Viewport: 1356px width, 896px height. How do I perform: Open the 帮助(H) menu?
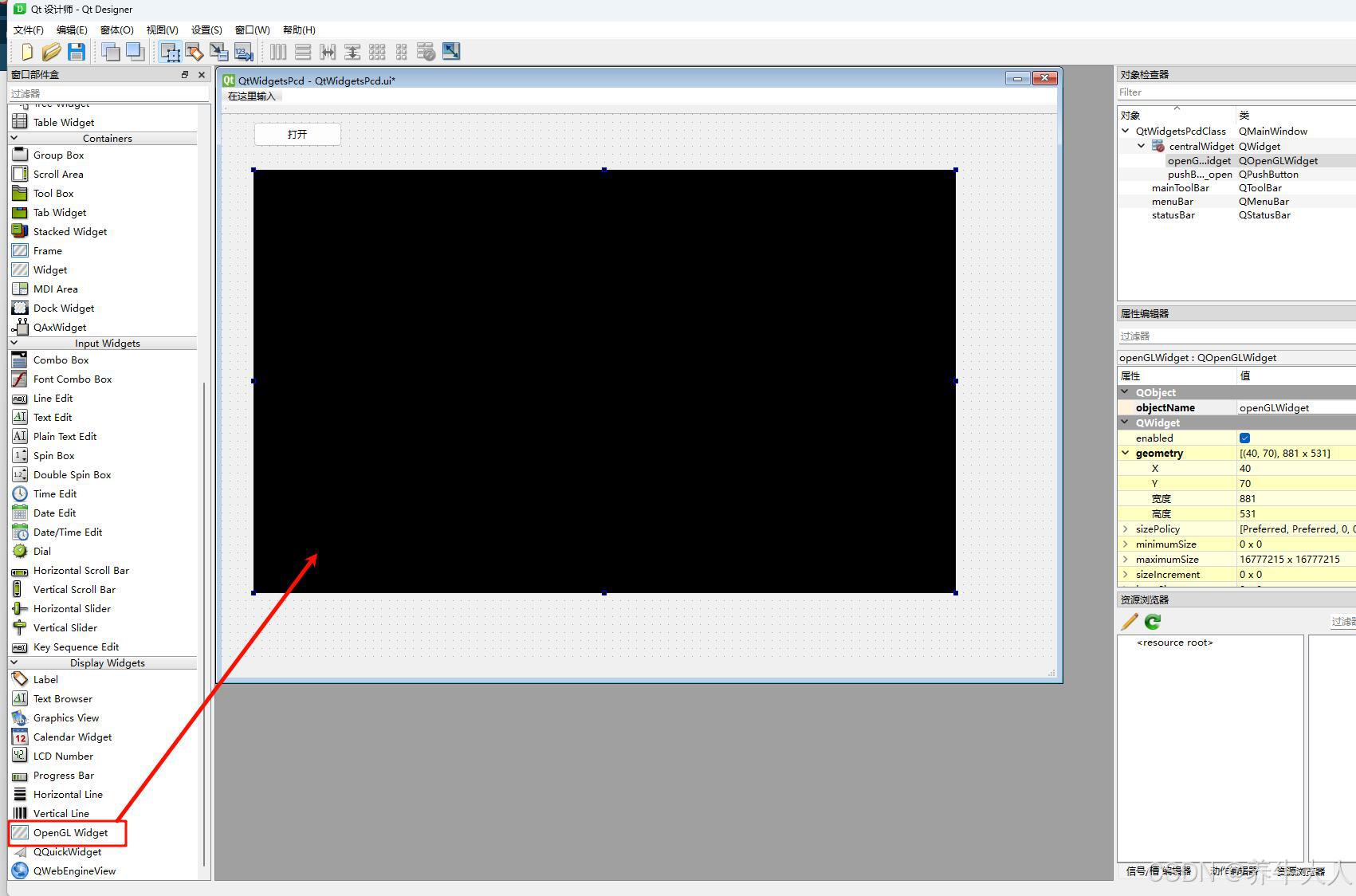[x=299, y=29]
